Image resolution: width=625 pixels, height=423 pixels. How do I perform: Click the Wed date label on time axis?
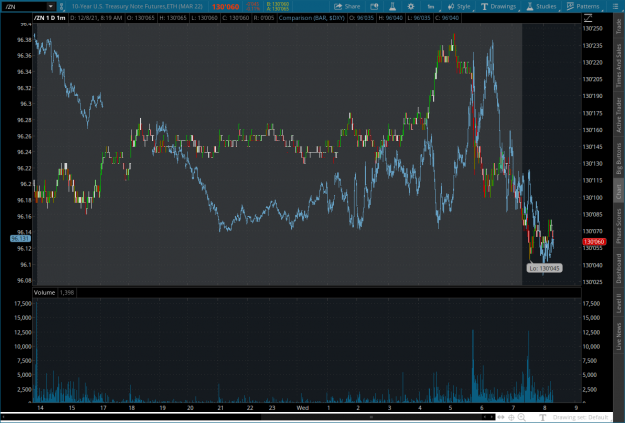[303, 407]
